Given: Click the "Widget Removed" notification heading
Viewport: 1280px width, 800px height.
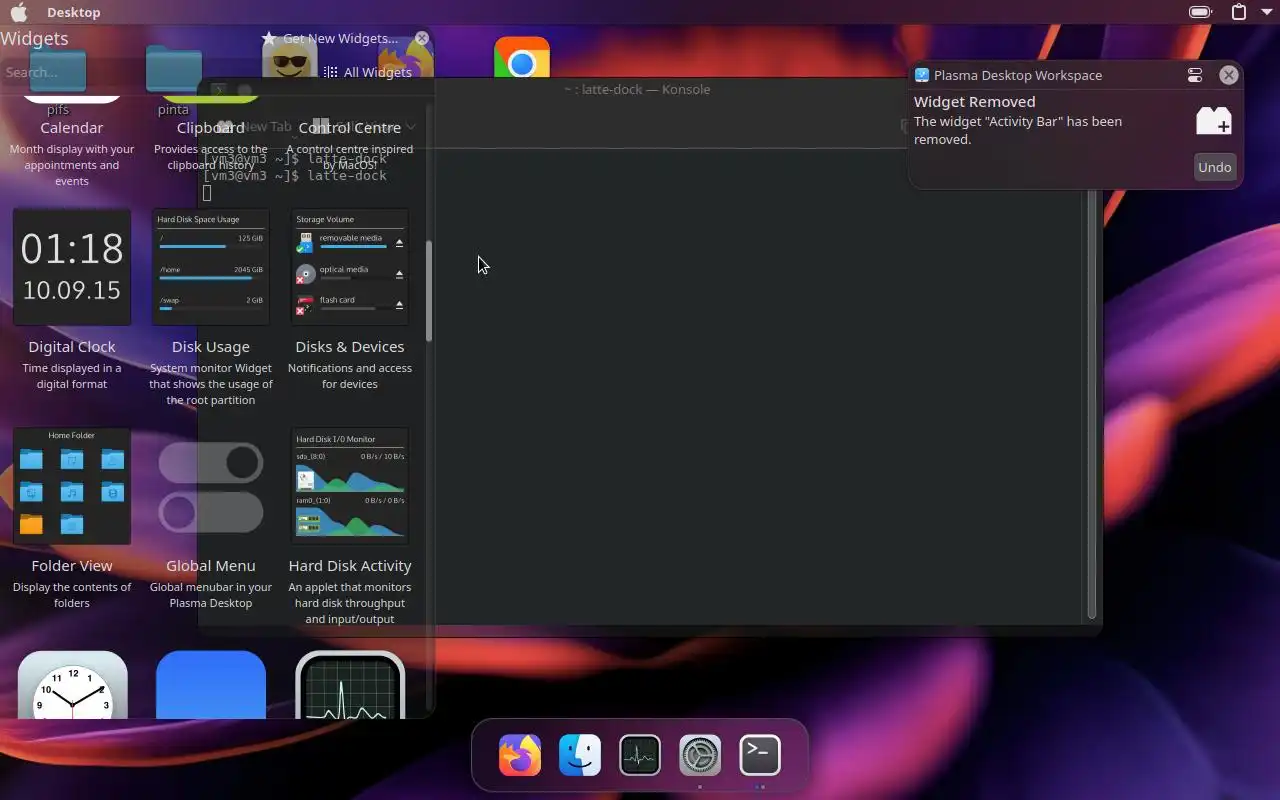Looking at the screenshot, I should click(974, 102).
